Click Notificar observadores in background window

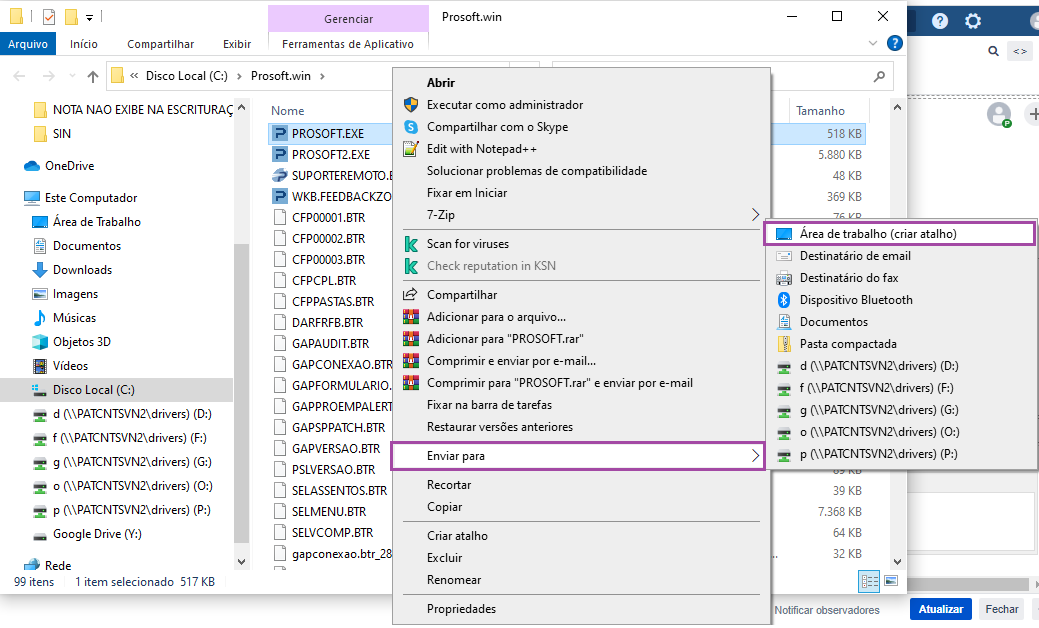tap(827, 610)
